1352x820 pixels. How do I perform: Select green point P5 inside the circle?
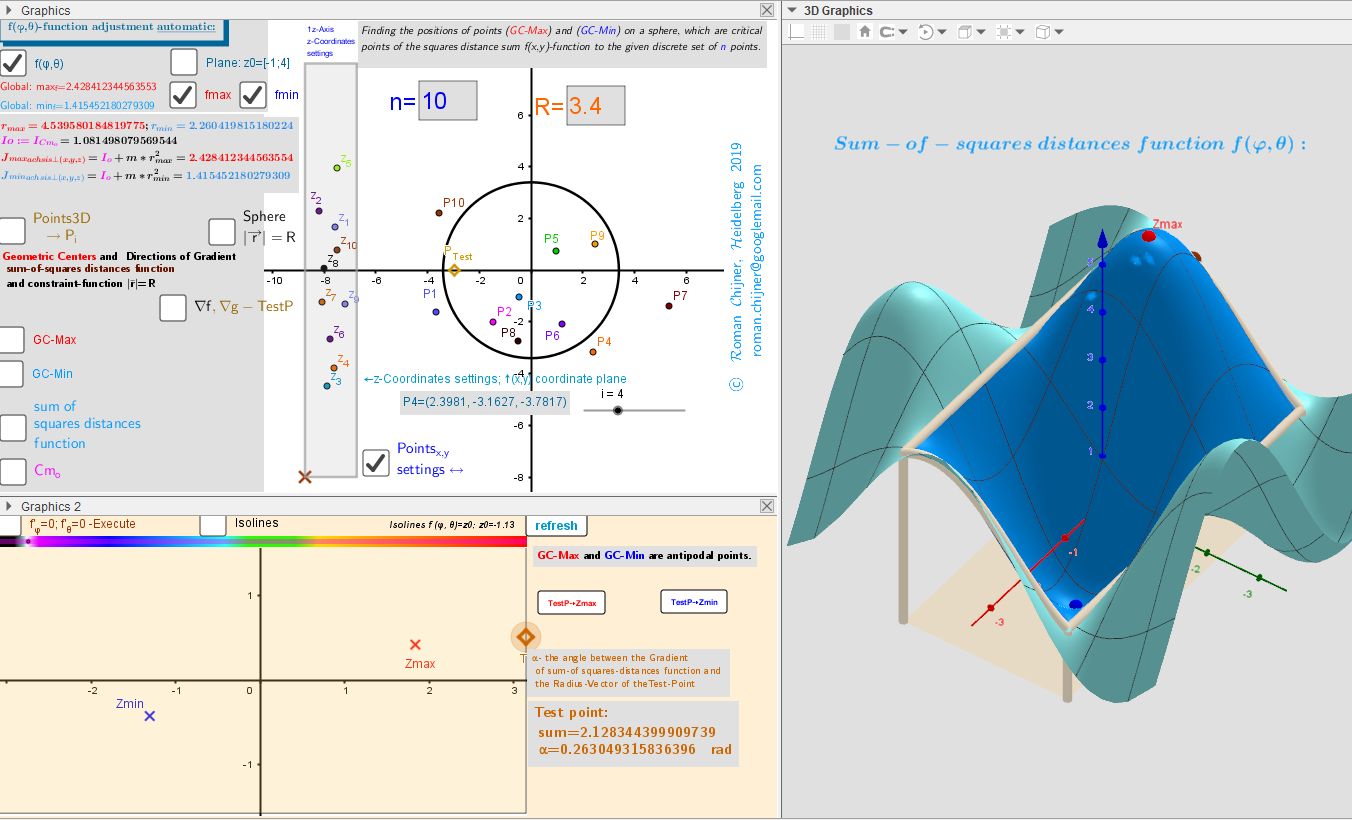556,250
